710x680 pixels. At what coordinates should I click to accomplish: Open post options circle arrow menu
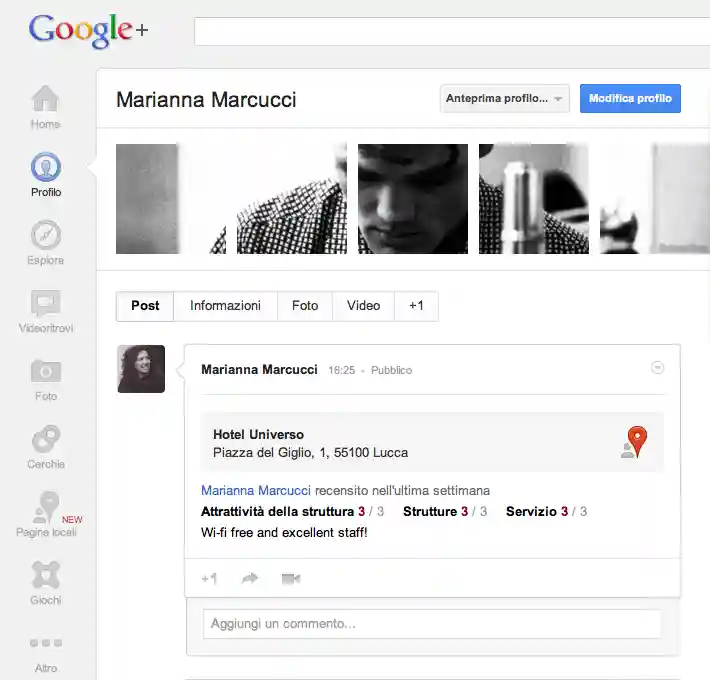tap(657, 368)
